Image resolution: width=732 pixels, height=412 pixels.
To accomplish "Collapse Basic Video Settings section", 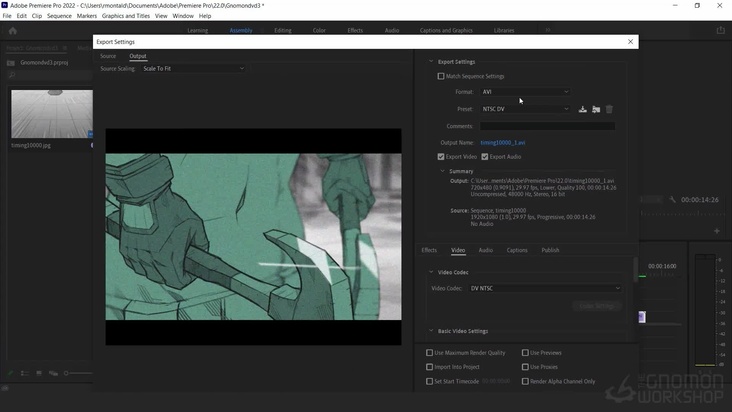I will click(x=431, y=331).
